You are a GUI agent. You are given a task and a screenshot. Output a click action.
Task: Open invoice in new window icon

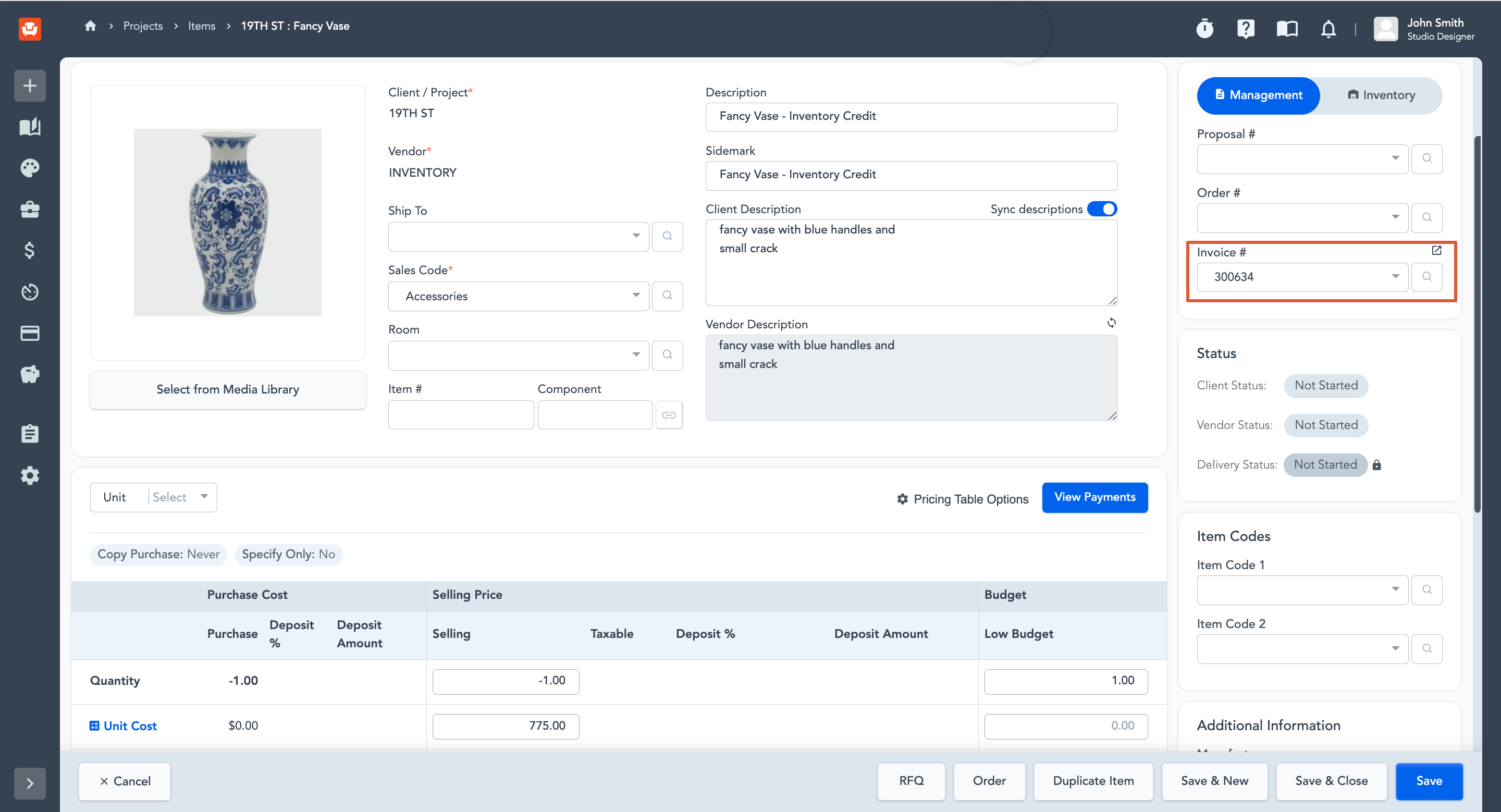pos(1436,251)
